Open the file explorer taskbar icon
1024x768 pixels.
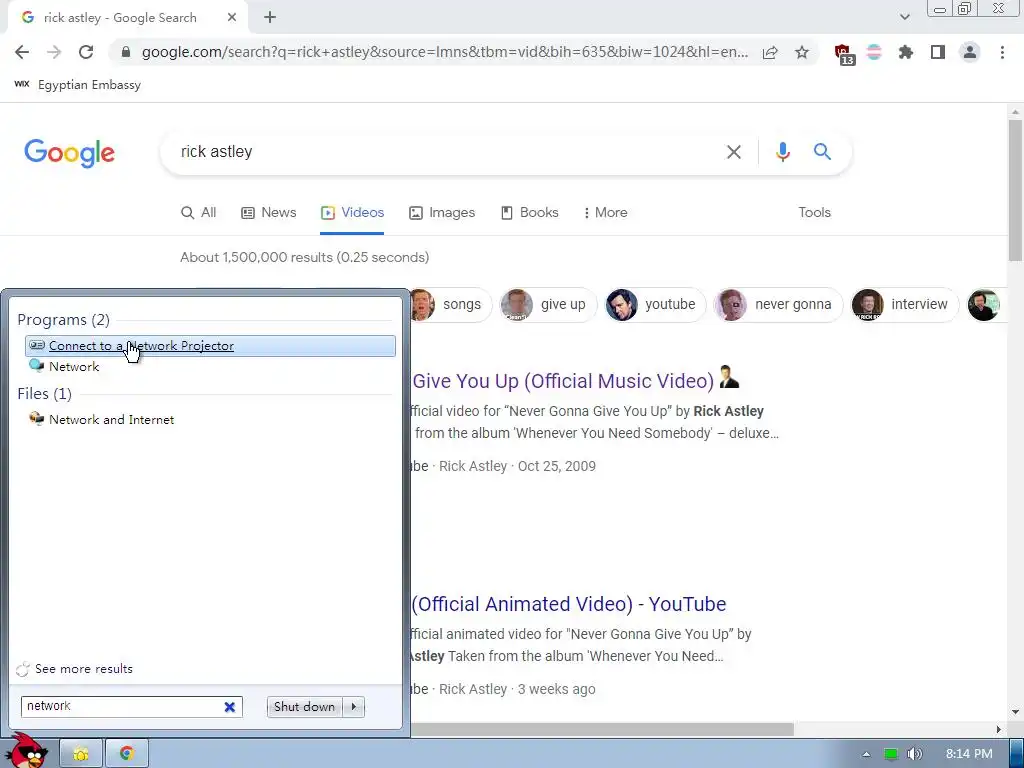click(x=81, y=754)
